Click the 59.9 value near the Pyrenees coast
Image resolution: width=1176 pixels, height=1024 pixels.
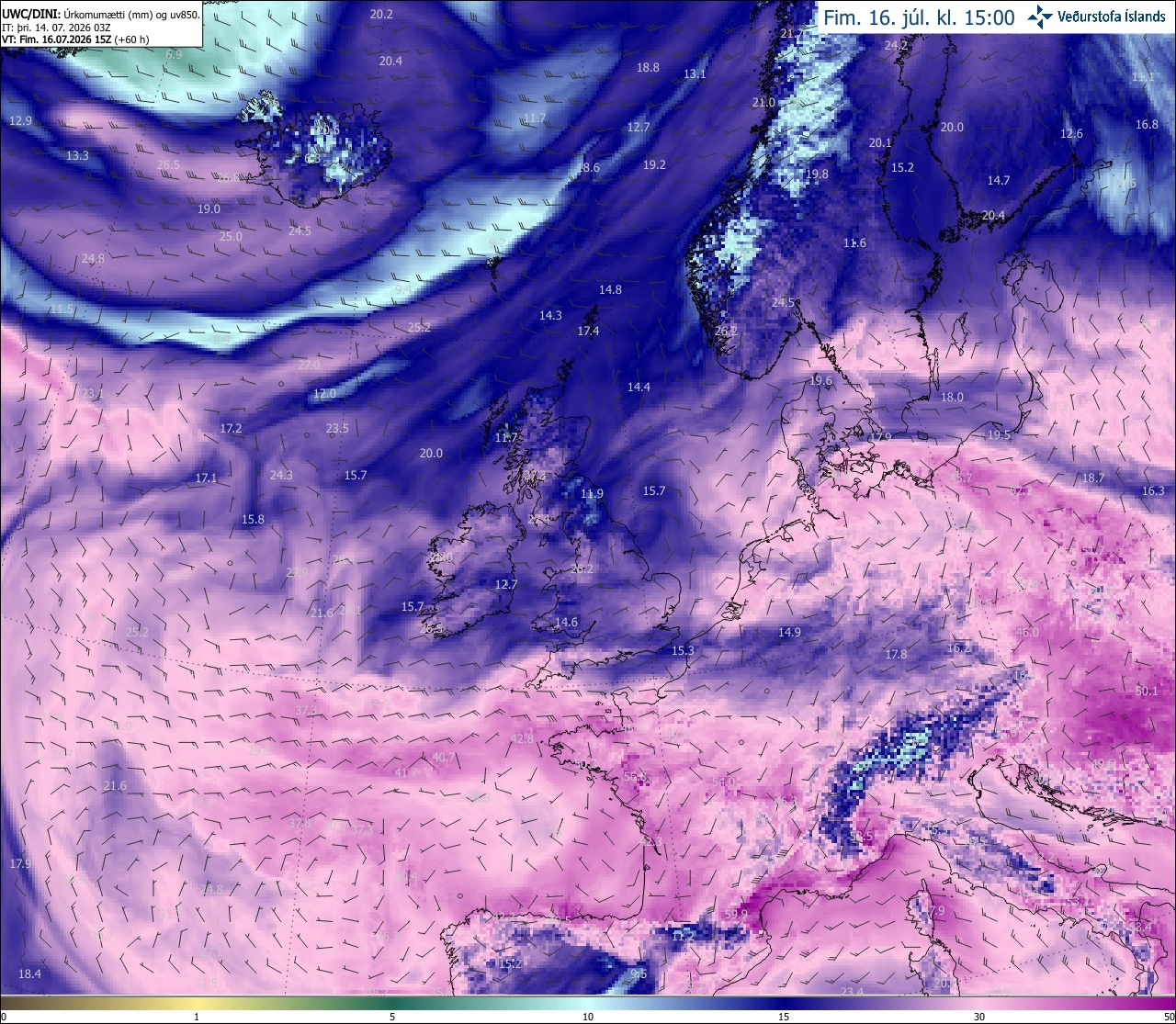point(736,914)
